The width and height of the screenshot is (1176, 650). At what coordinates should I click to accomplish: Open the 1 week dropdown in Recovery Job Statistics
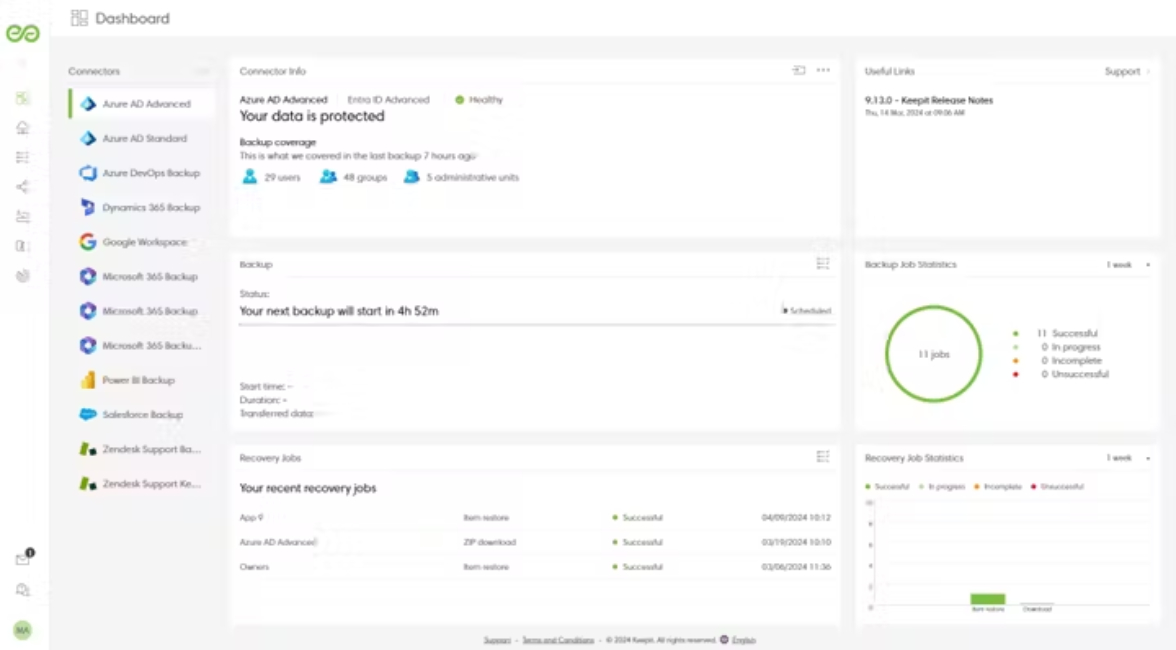tap(1128, 458)
